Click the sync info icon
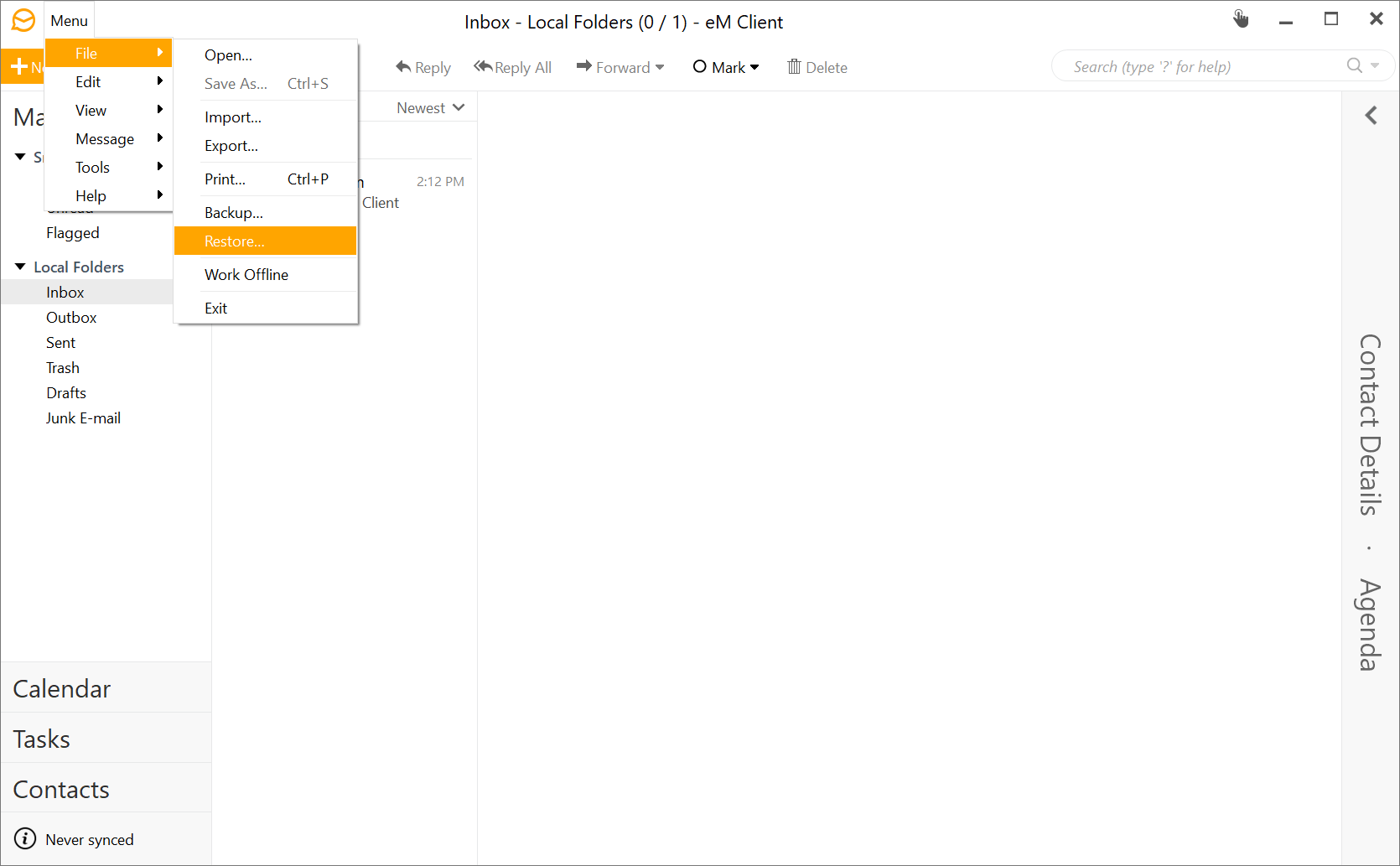 (25, 838)
